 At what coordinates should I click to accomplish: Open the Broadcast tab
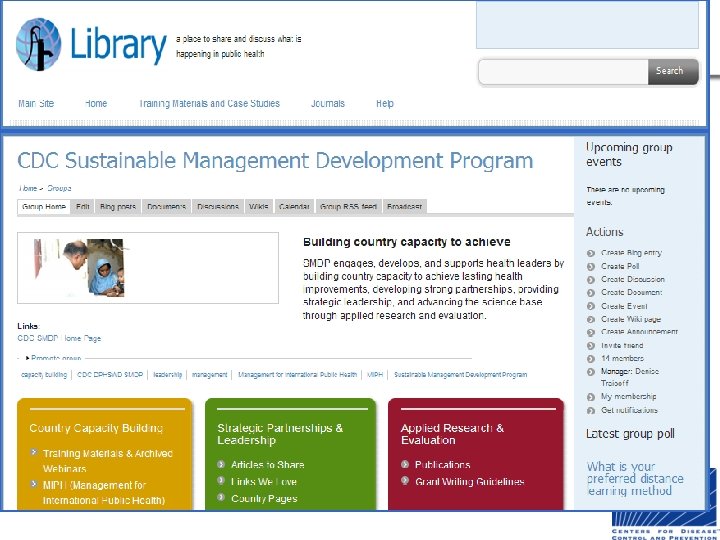click(404, 207)
